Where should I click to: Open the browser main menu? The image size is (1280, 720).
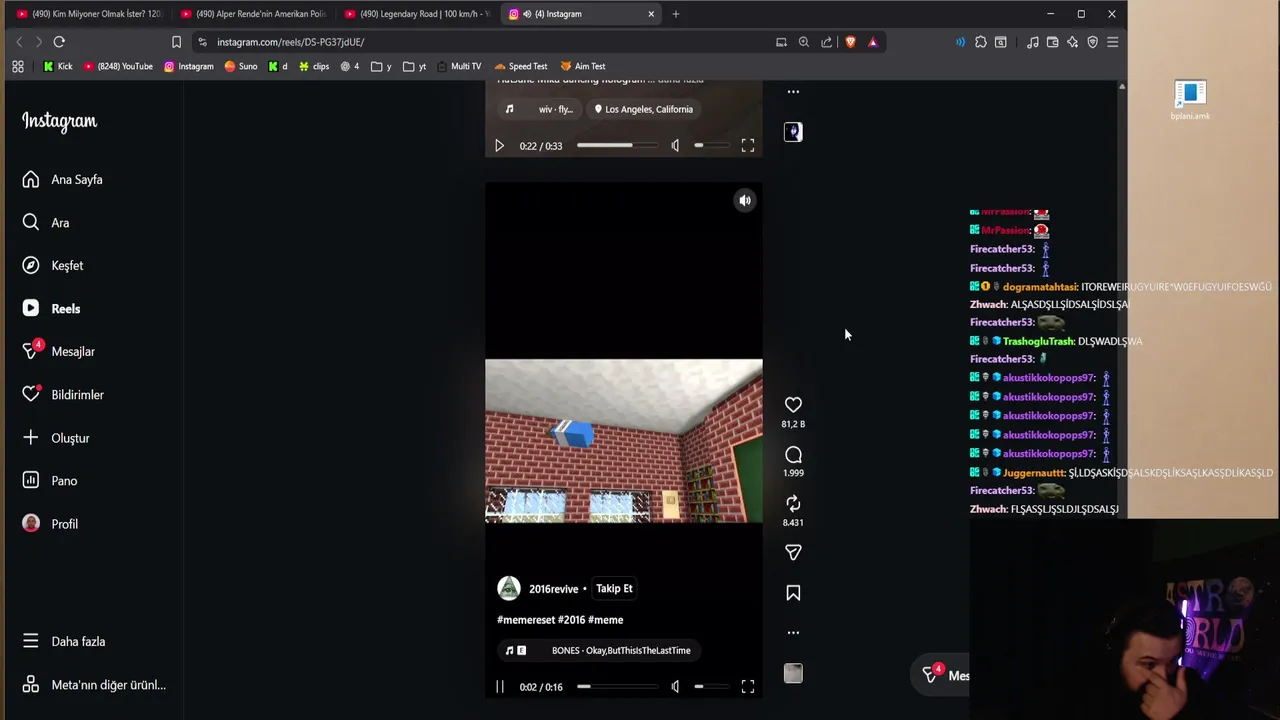(x=1112, y=42)
